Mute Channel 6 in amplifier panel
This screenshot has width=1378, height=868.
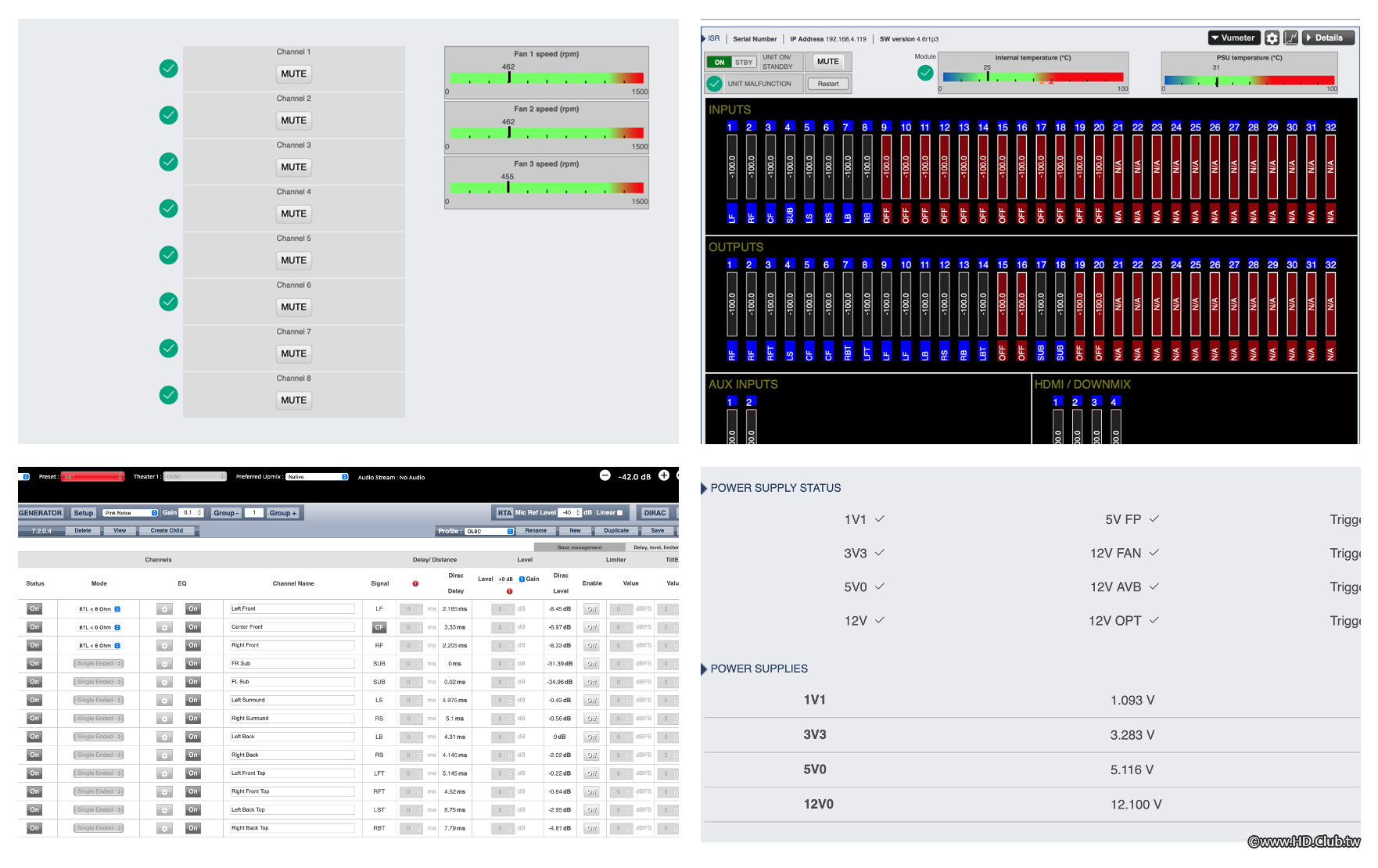tap(293, 307)
